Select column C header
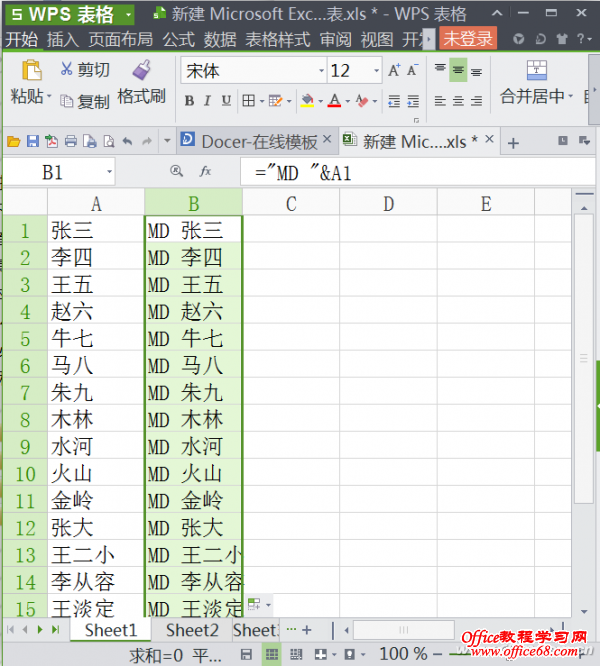Image resolution: width=600 pixels, height=666 pixels. pos(291,204)
